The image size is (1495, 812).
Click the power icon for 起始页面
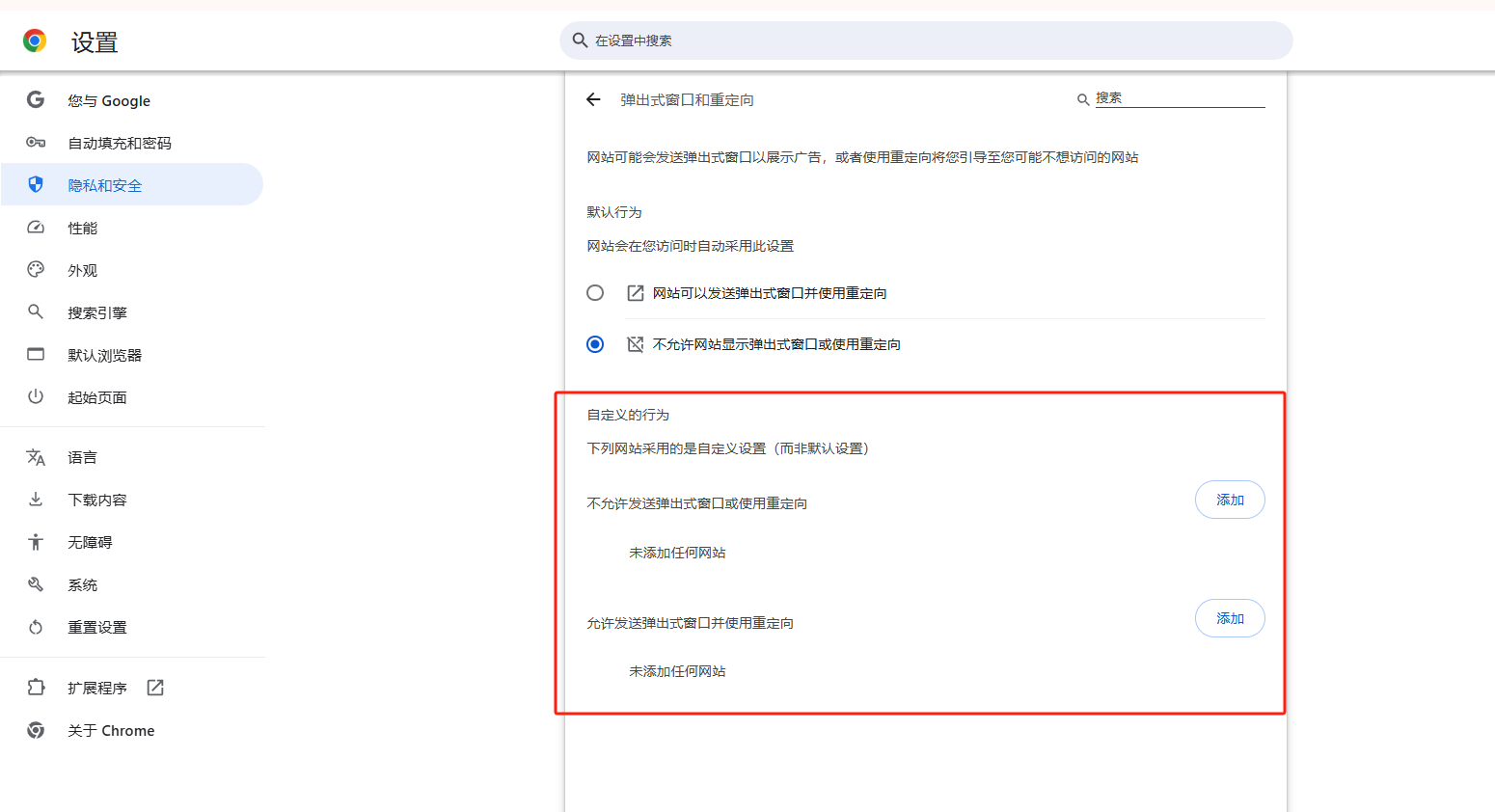click(x=36, y=396)
